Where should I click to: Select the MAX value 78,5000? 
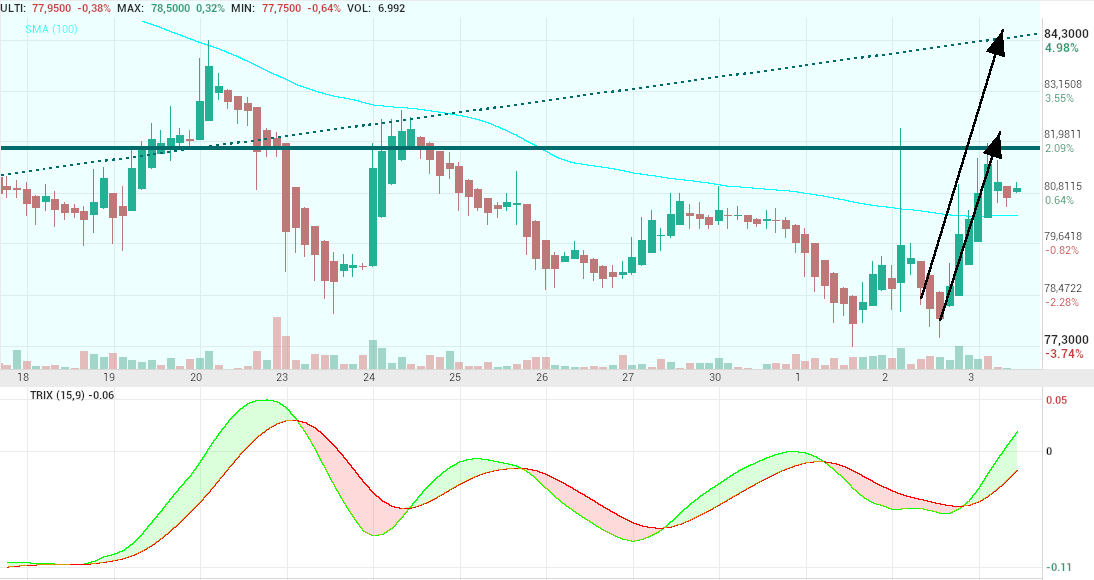click(x=172, y=8)
